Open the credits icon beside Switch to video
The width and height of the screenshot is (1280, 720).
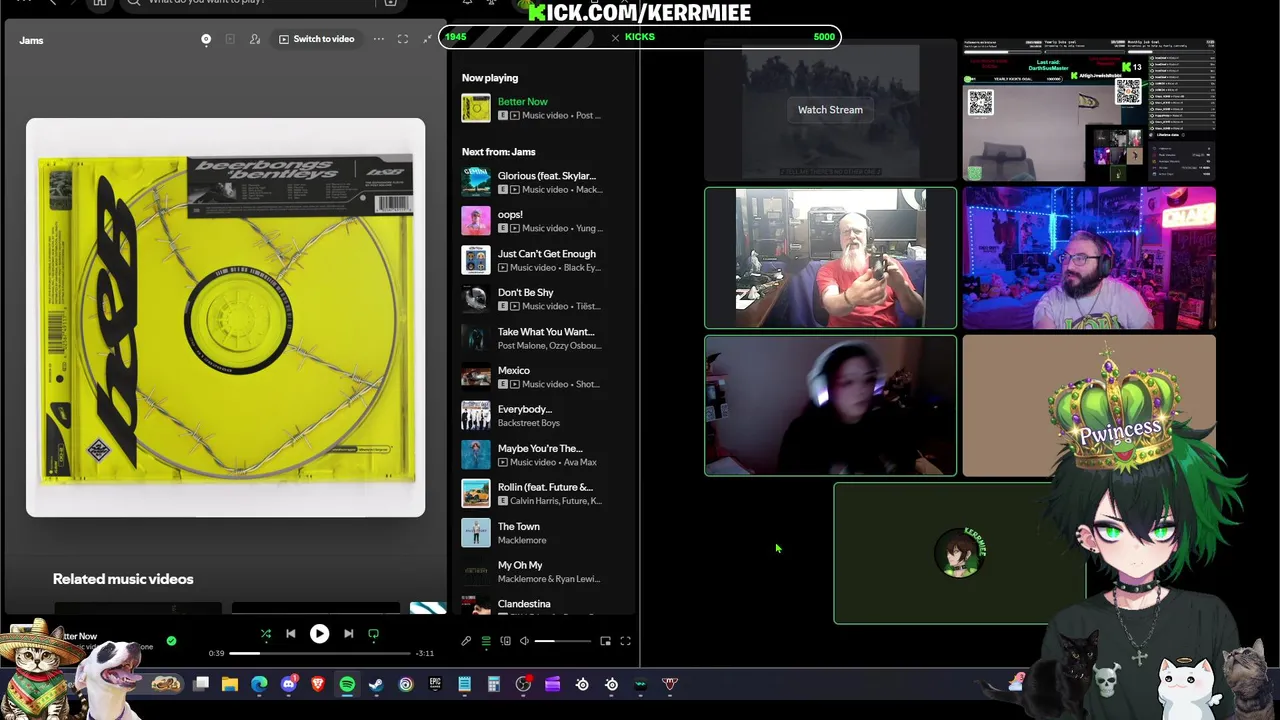click(255, 39)
